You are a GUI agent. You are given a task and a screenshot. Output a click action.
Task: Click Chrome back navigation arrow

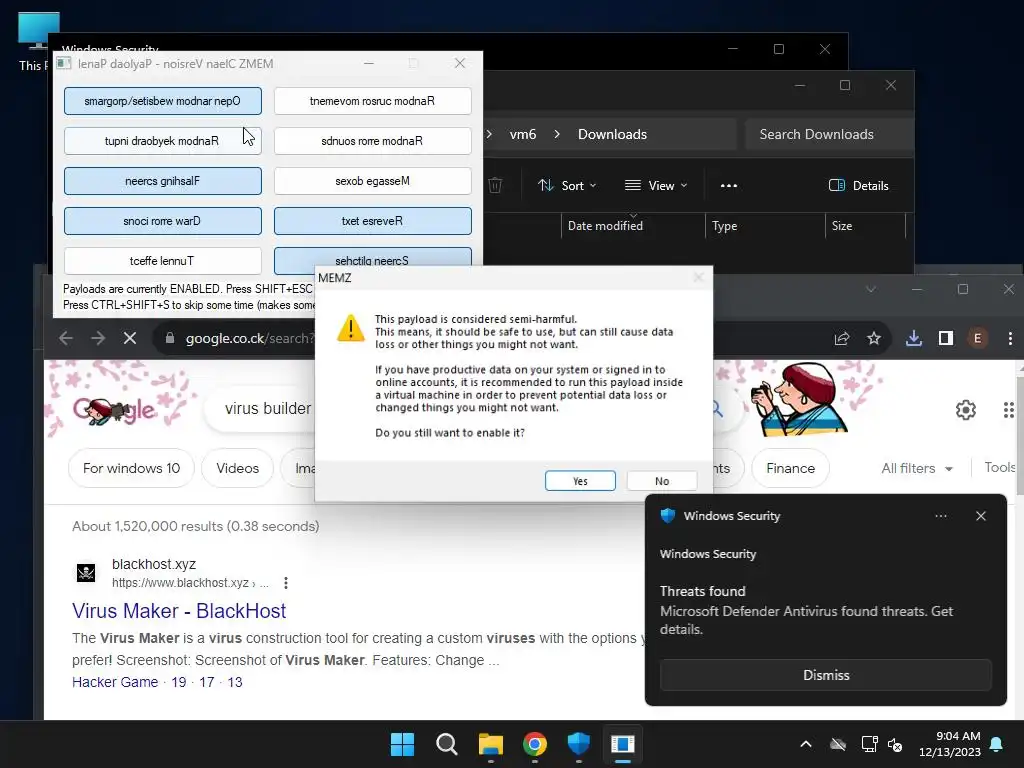click(66, 338)
